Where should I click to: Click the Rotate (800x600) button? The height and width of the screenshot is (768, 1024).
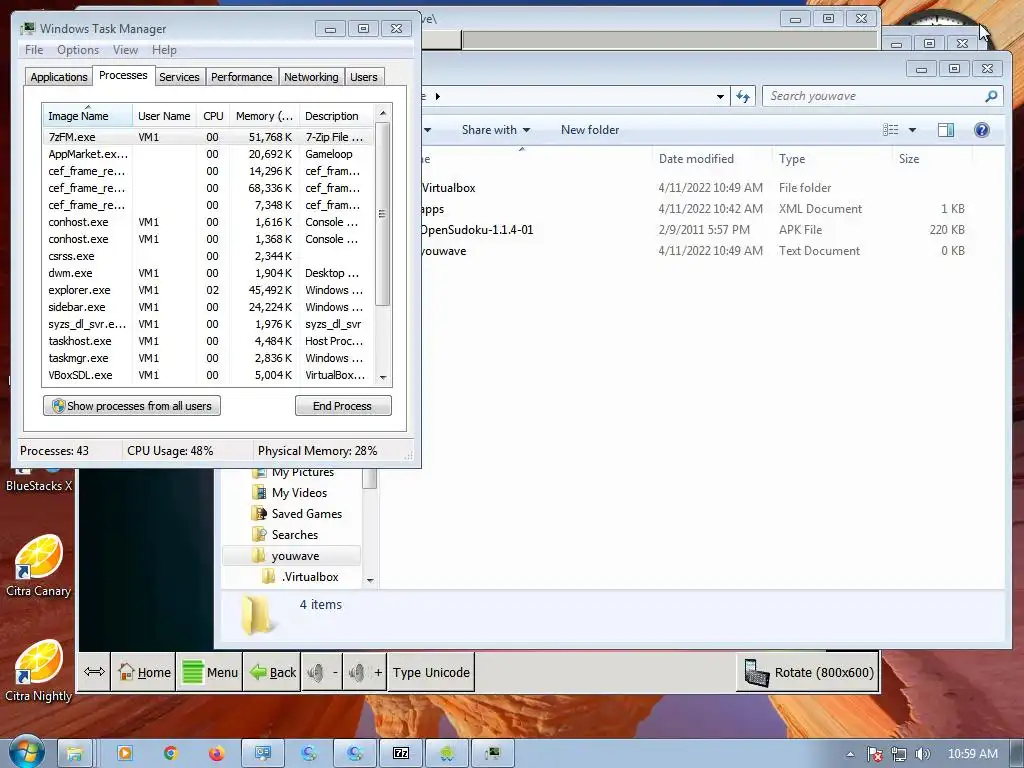coord(808,672)
